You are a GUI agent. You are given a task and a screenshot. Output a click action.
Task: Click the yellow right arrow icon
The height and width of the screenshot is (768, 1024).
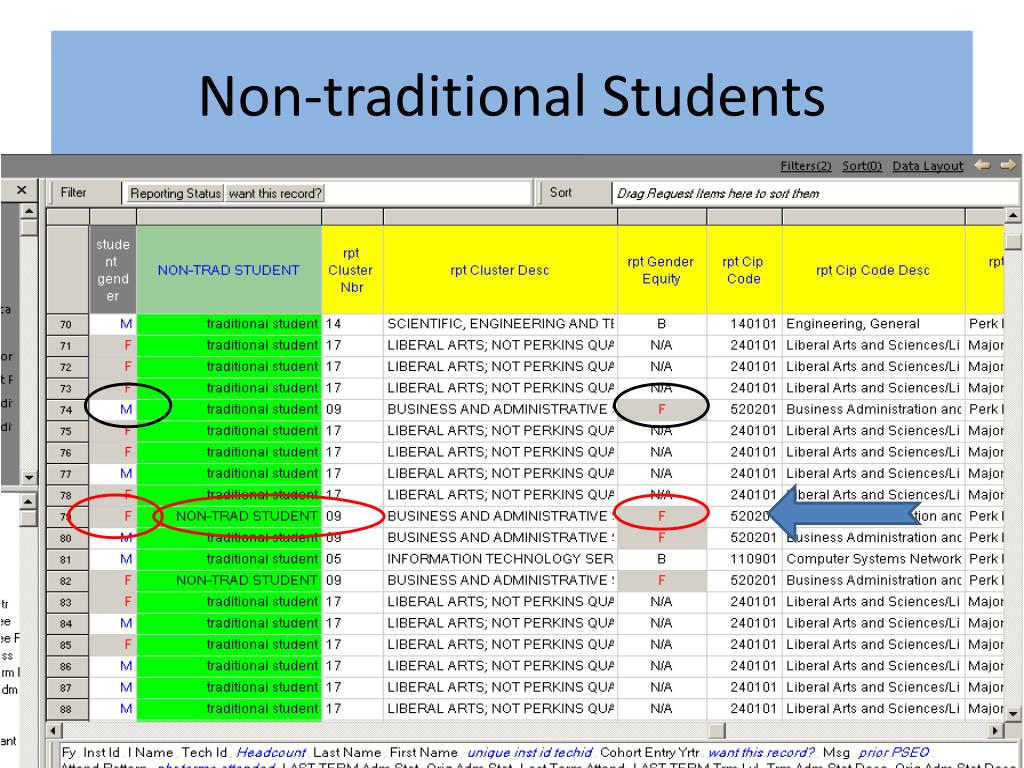1007,165
